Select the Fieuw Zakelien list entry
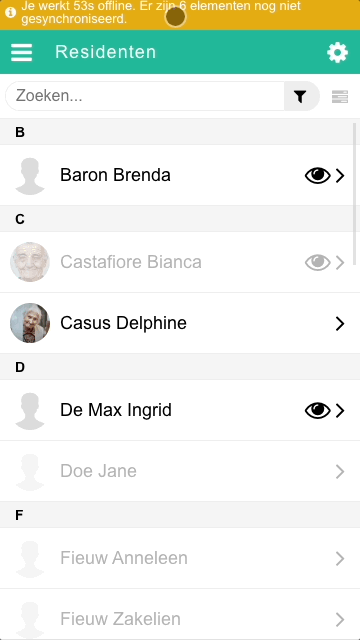 point(180,619)
